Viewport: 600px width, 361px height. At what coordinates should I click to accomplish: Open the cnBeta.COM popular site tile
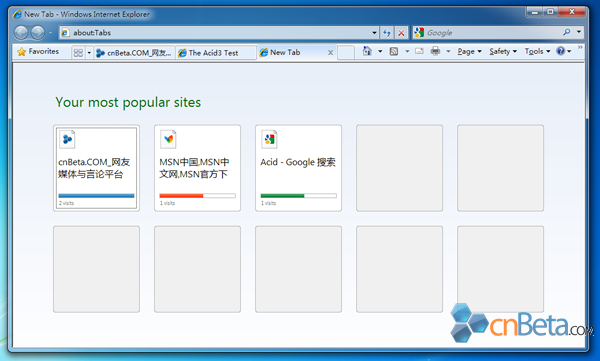[96, 168]
